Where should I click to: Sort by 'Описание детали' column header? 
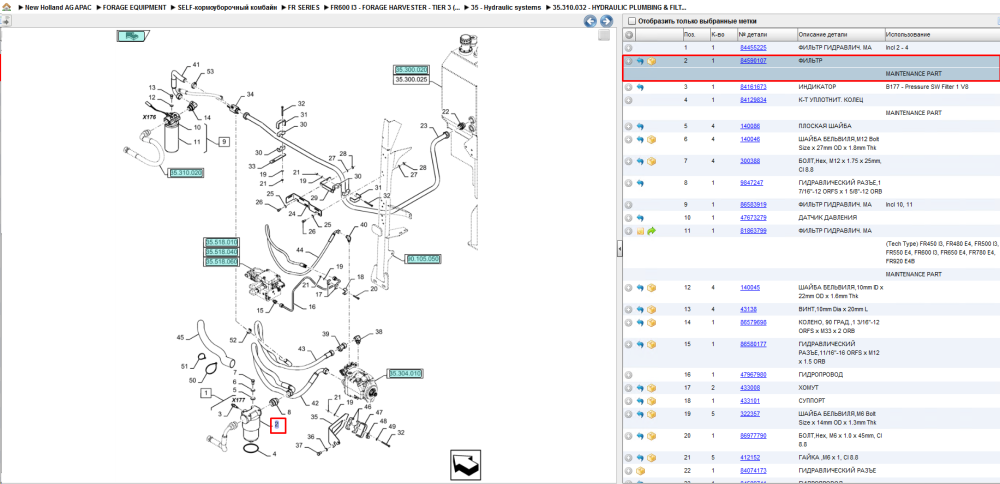840,34
